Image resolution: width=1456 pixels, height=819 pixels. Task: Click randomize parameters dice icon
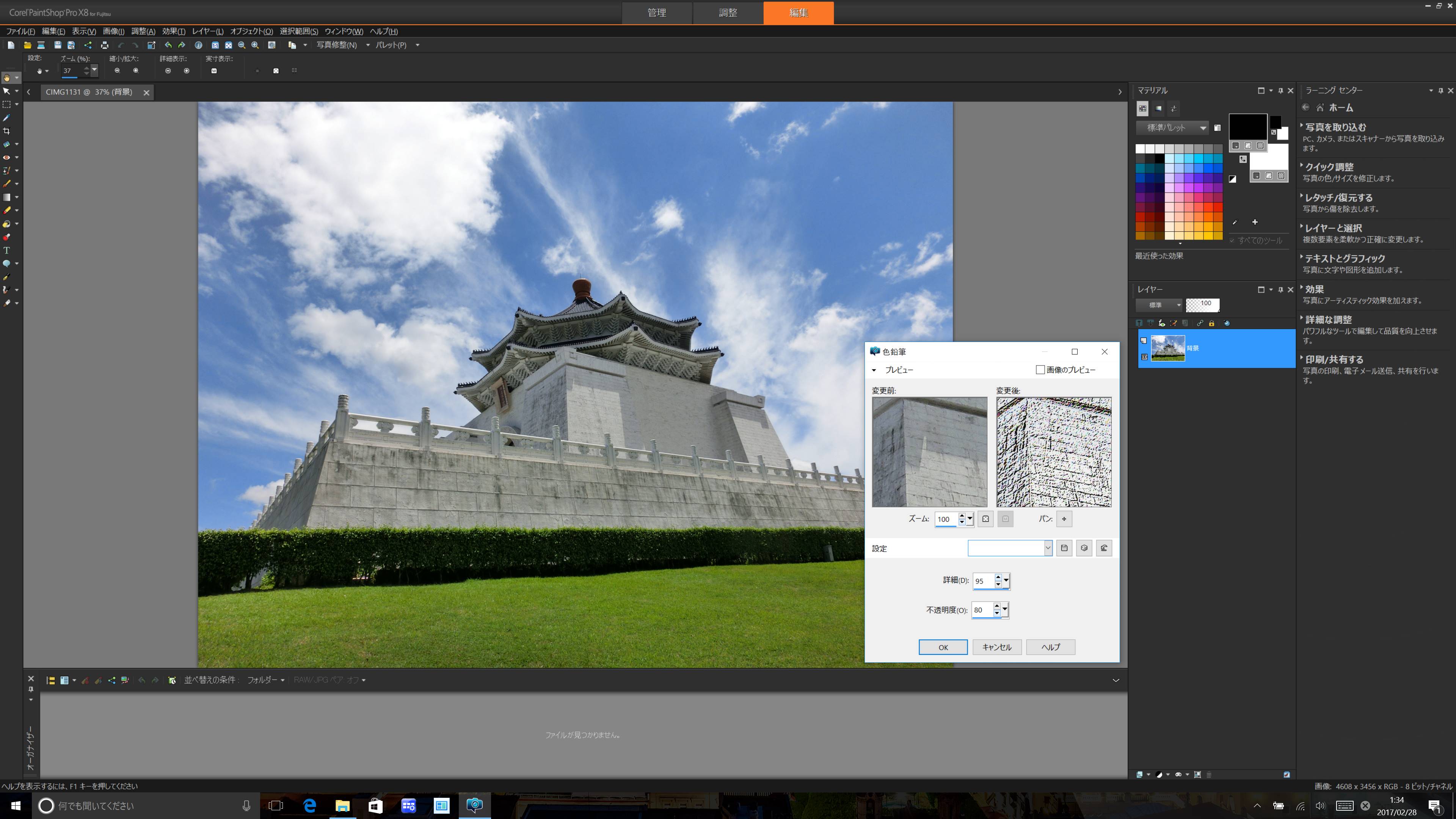point(1084,548)
